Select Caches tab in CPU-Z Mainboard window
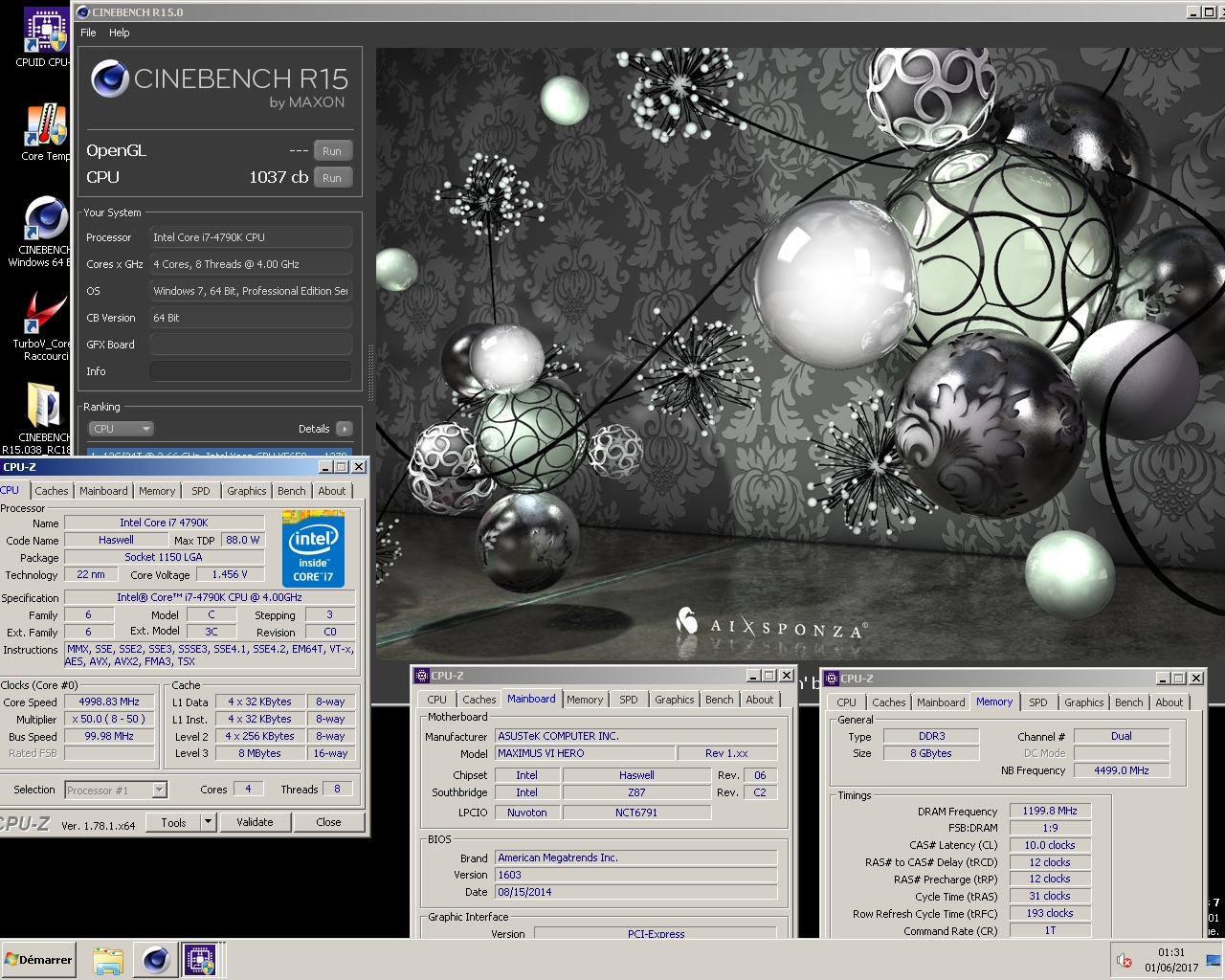This screenshot has height=980, width=1225. pyautogui.click(x=479, y=700)
